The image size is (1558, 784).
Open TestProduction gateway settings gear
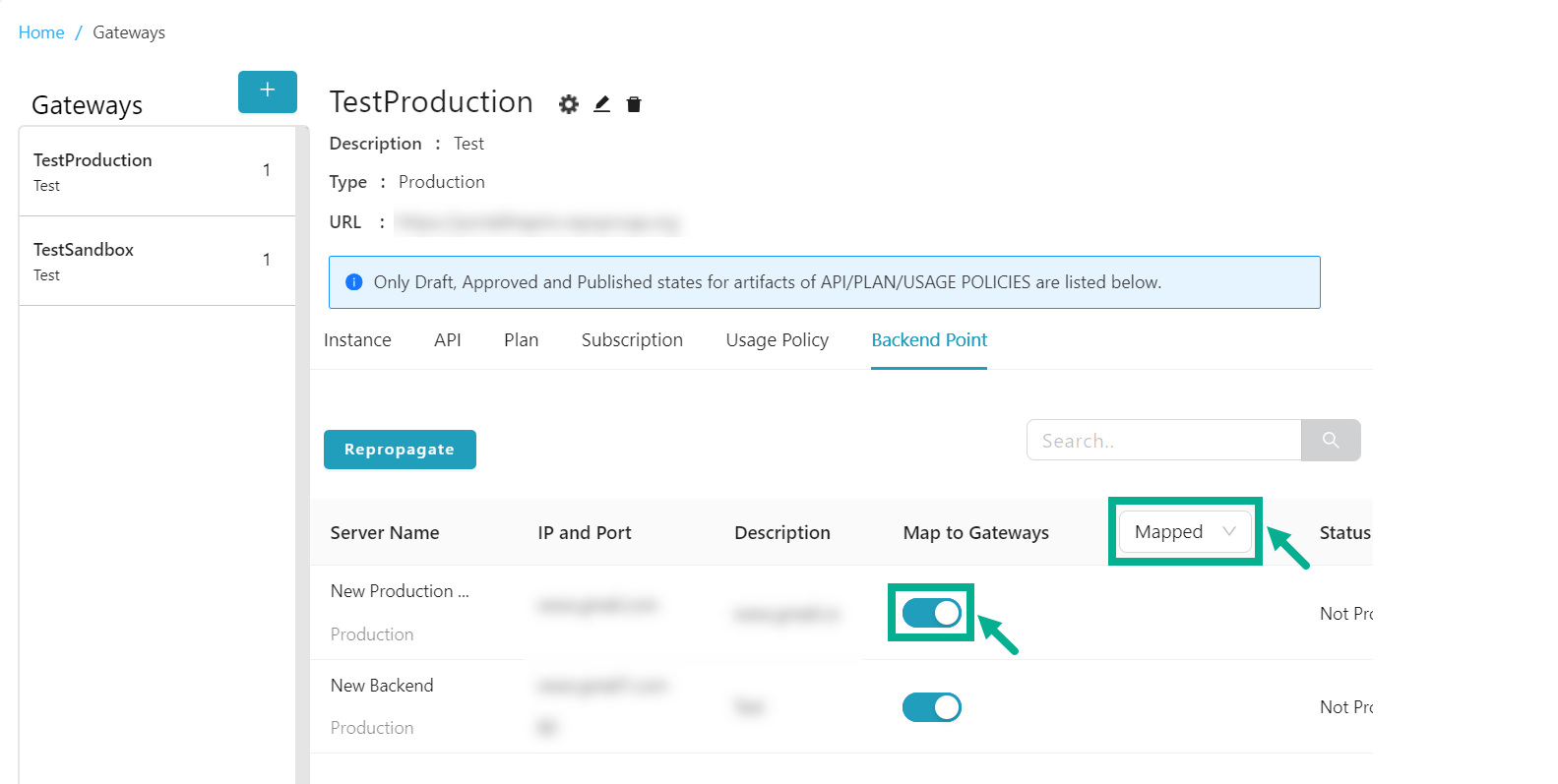[x=569, y=104]
